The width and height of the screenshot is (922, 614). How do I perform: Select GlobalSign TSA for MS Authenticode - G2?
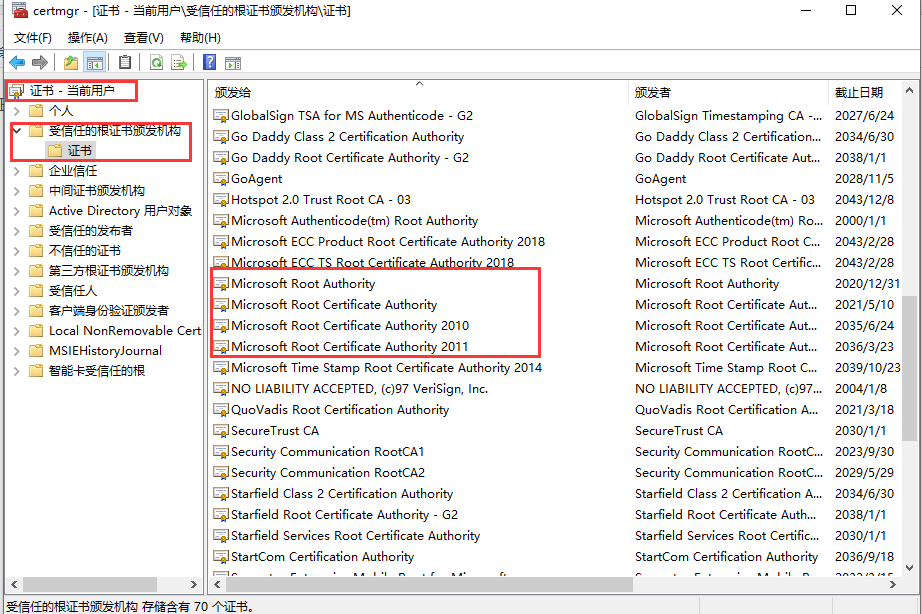(352, 116)
